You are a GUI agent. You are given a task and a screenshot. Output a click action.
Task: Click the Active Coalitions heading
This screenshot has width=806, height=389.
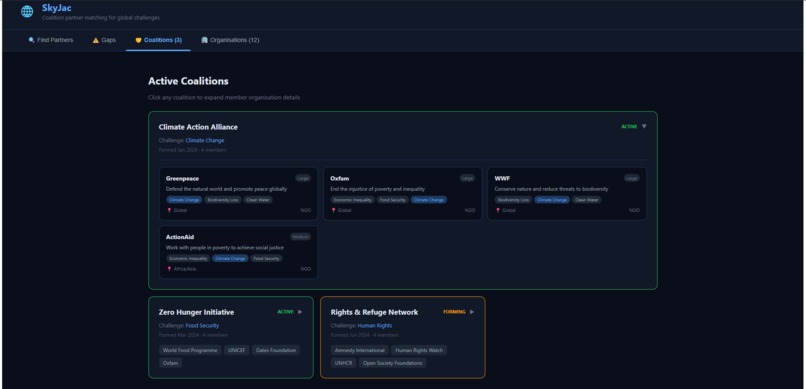[x=188, y=81]
